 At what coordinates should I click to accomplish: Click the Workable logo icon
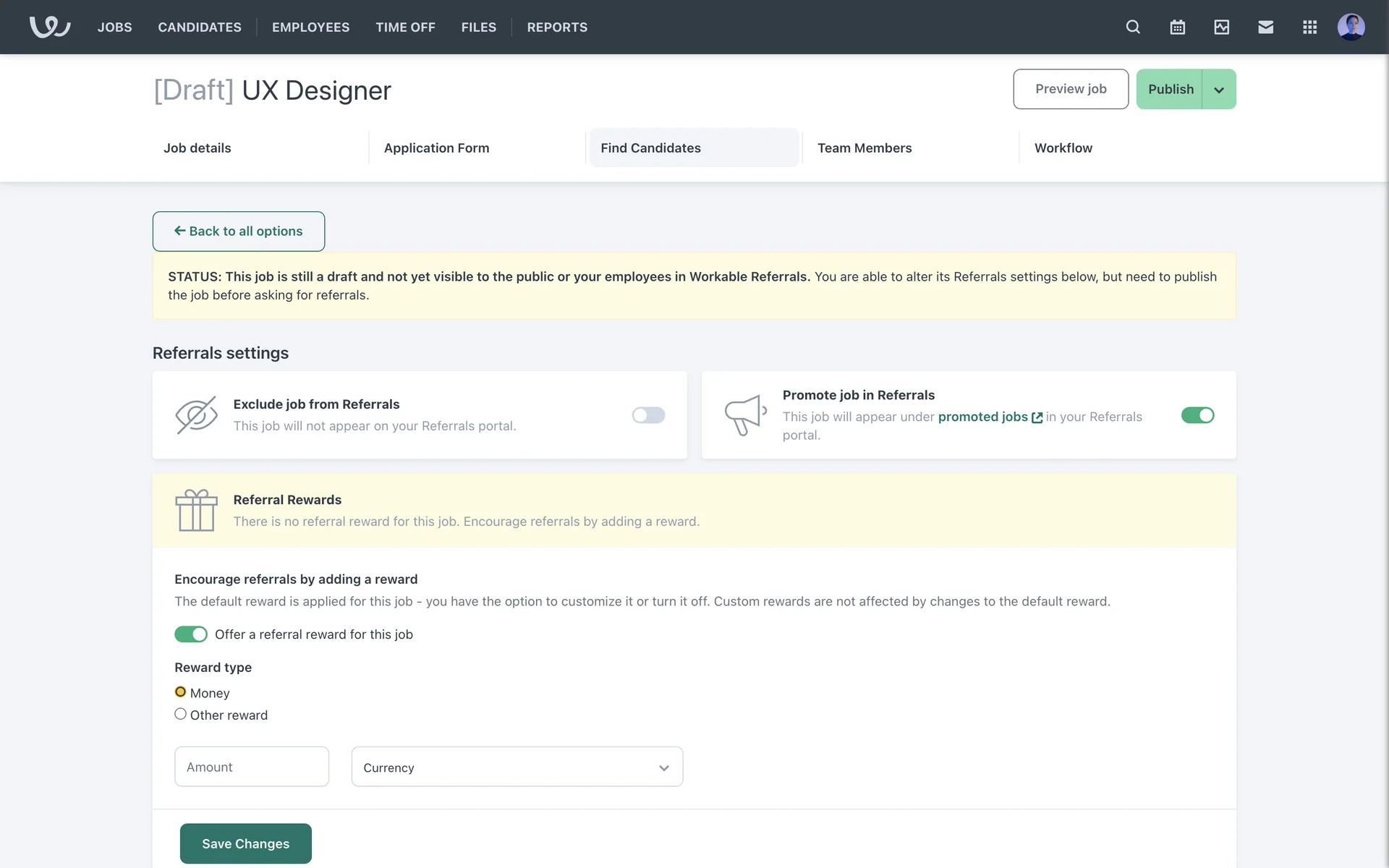click(50, 27)
